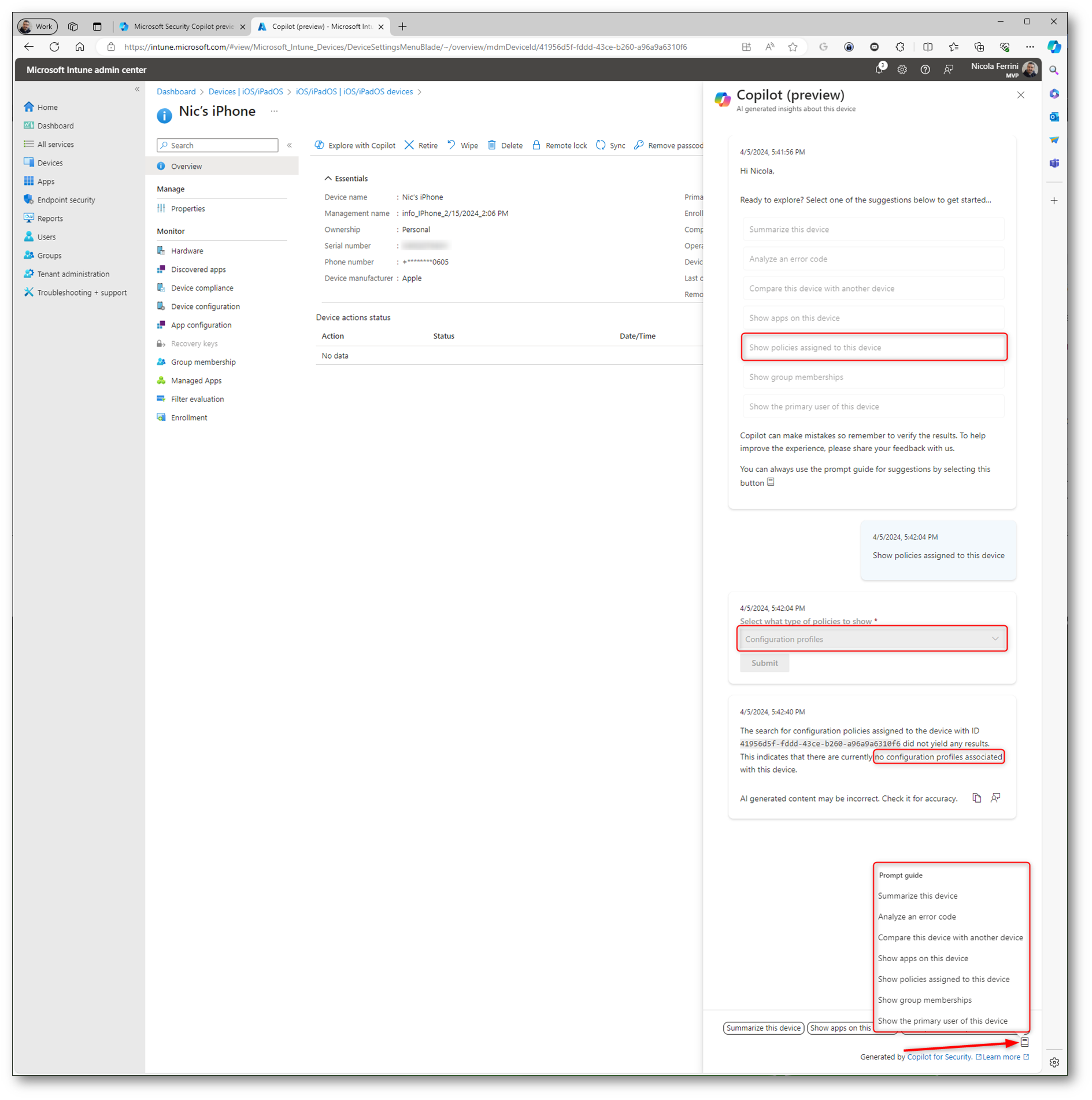Open Dashboard in left navigation
This screenshot has height=1100, width=1092.
49,125
